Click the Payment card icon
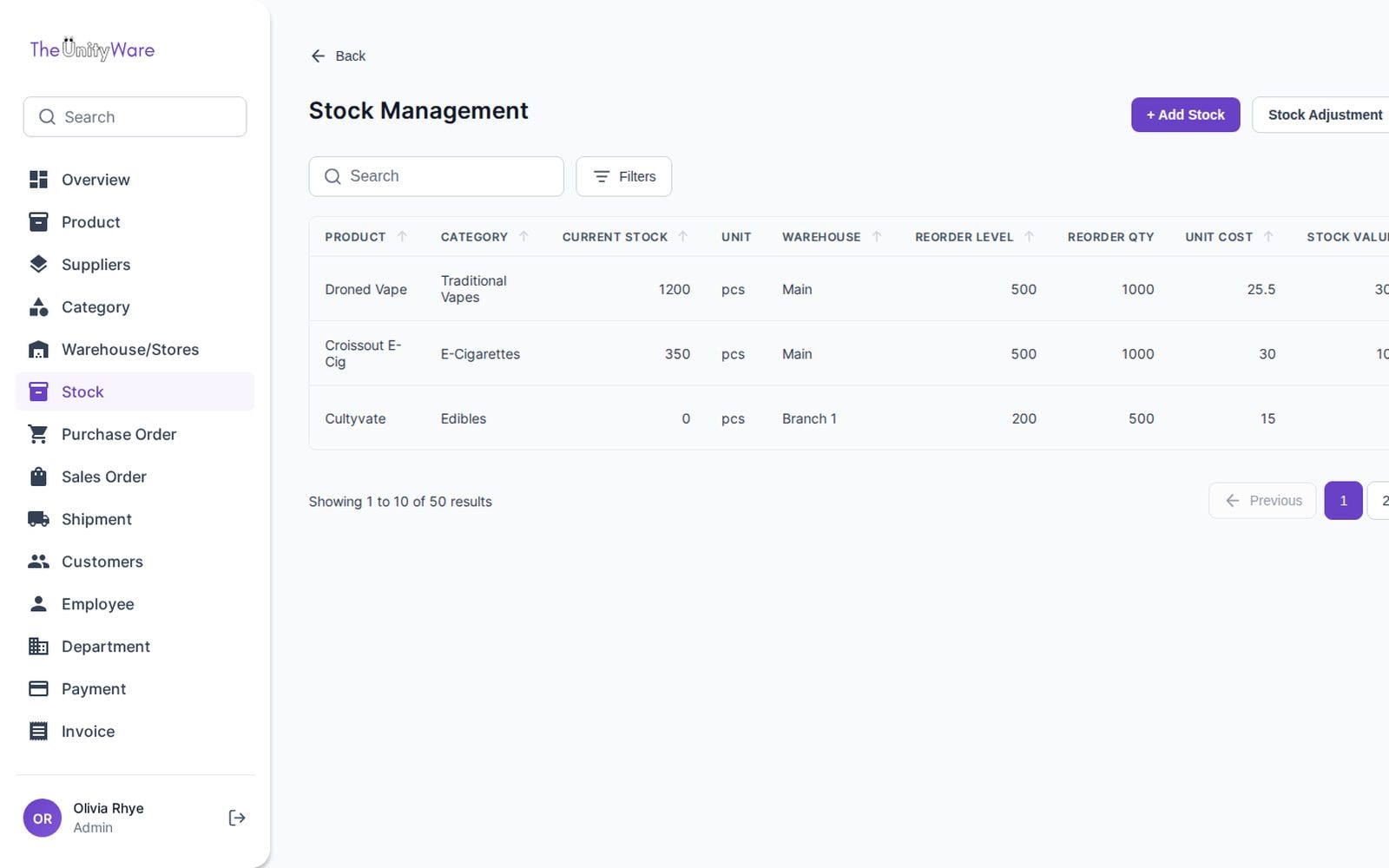 click(38, 689)
